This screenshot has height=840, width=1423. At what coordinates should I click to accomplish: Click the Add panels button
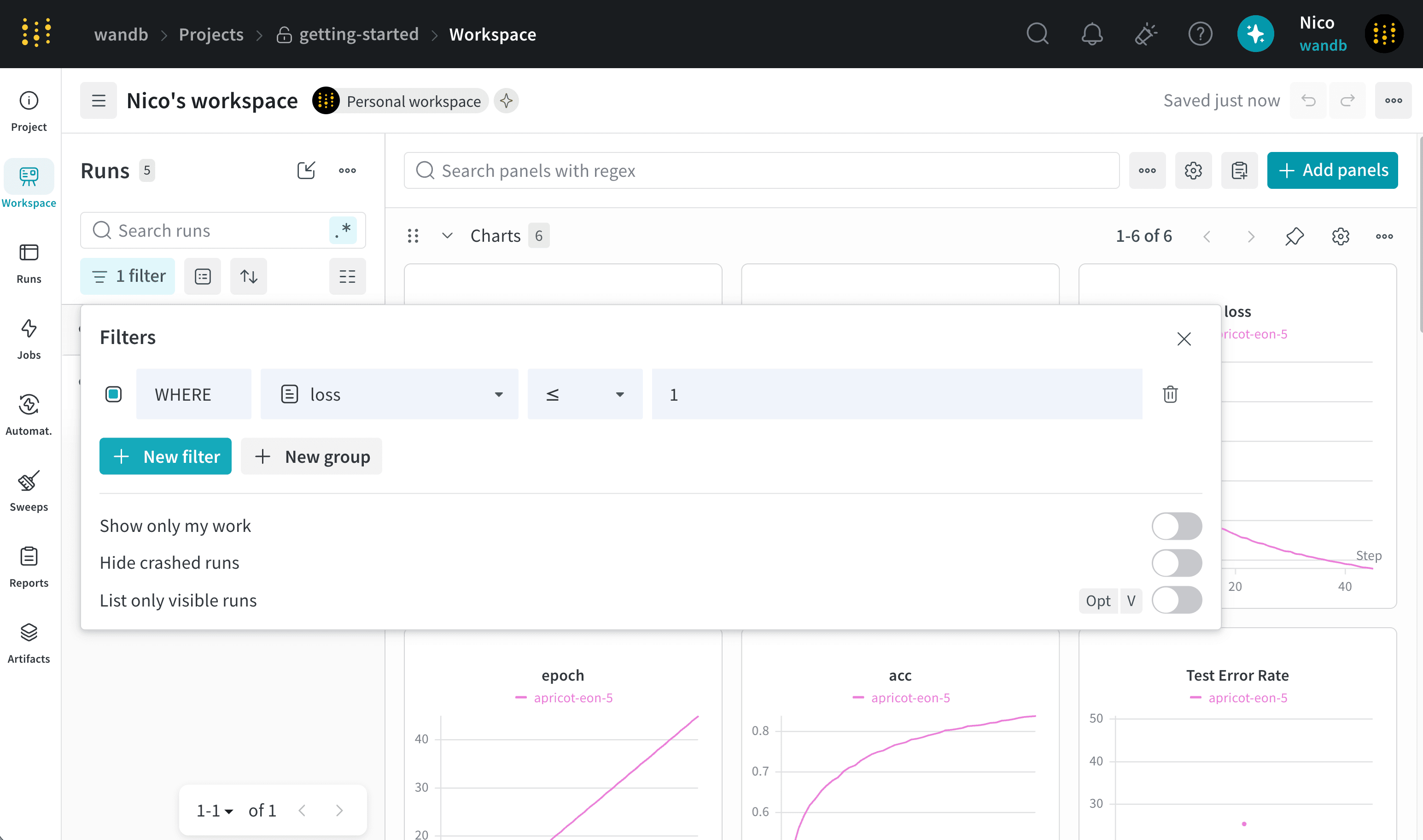point(1332,170)
